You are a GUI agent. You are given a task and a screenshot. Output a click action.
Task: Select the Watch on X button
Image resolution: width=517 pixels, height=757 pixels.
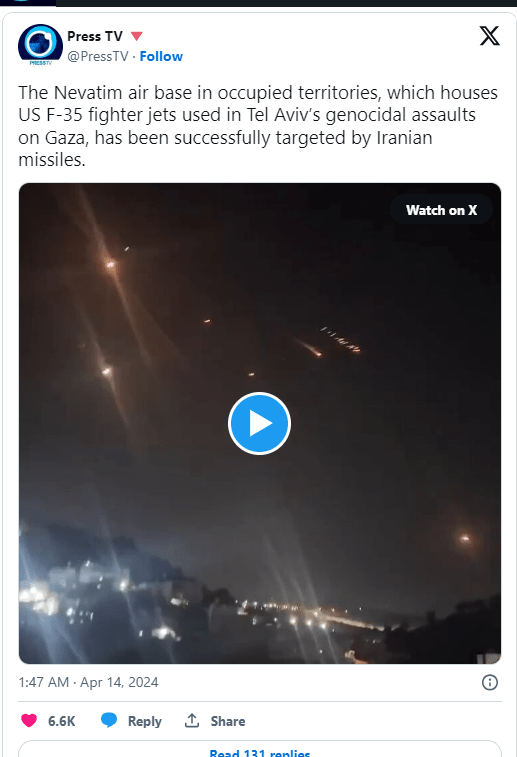pos(441,210)
